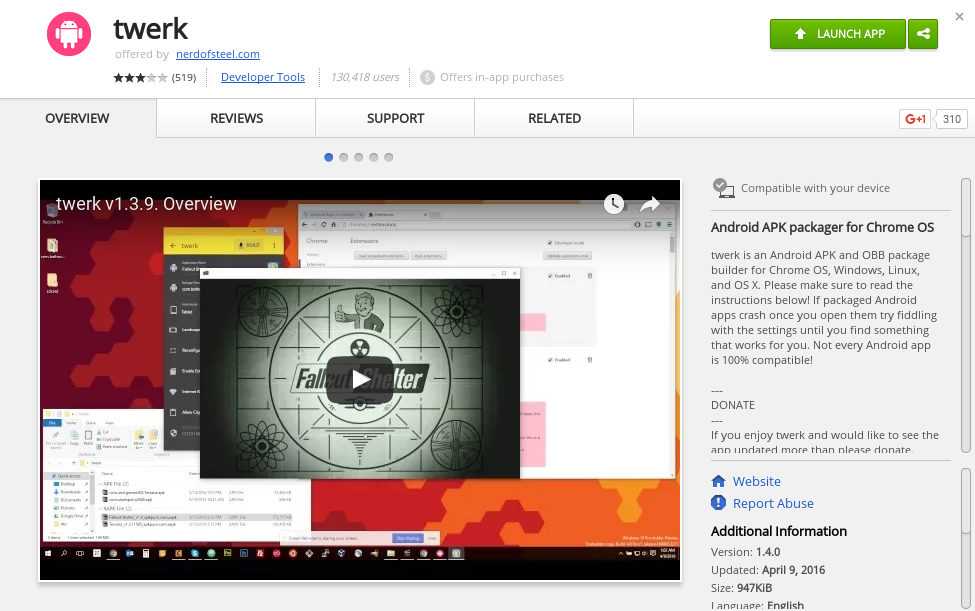Select the first carousel dot

point(329,157)
